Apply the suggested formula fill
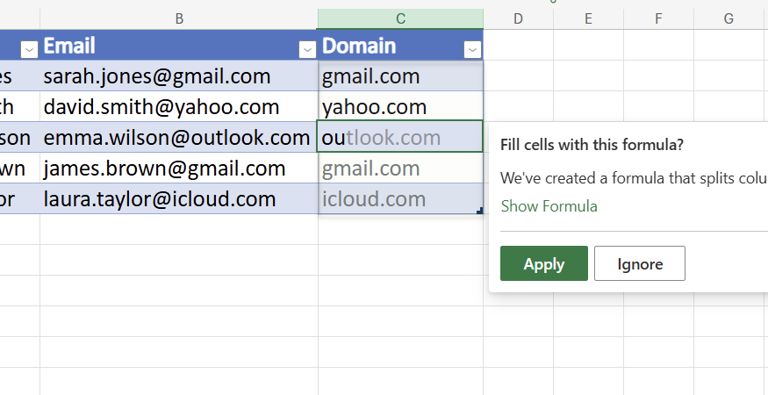 [544, 264]
